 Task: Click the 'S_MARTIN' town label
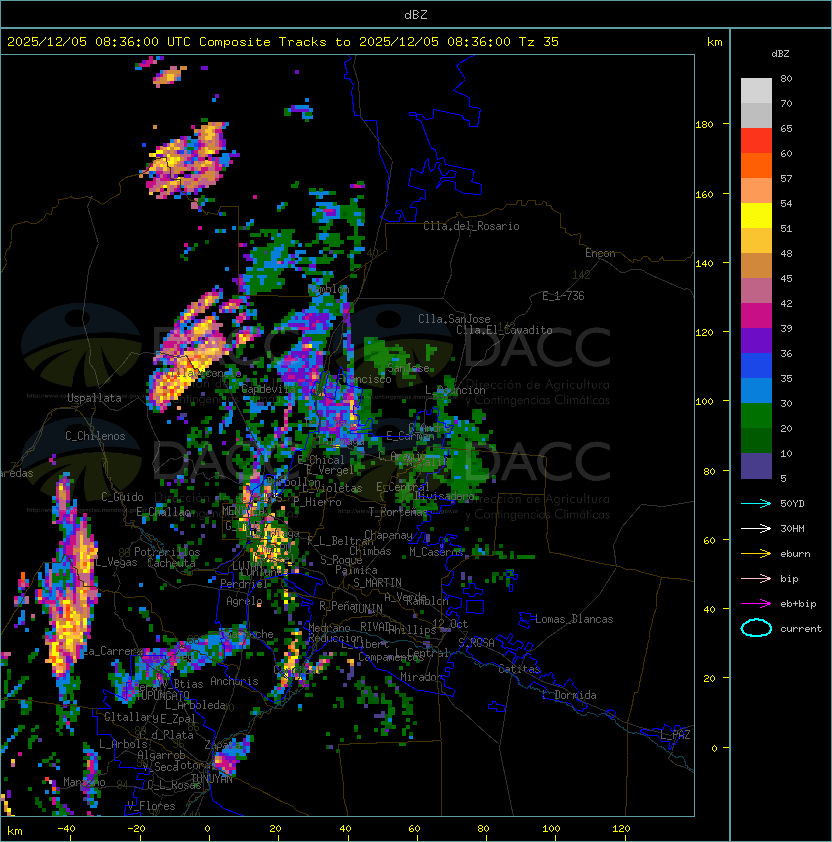pyautogui.click(x=377, y=583)
